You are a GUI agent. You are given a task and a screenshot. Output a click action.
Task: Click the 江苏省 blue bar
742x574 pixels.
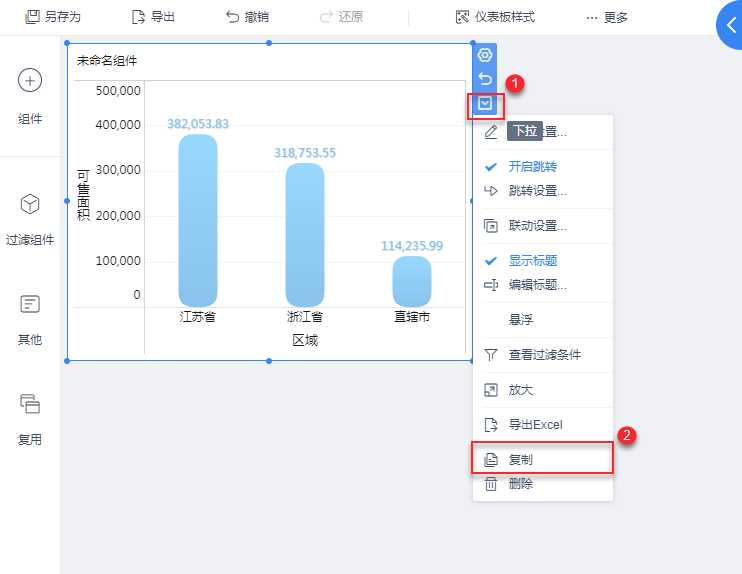(198, 220)
